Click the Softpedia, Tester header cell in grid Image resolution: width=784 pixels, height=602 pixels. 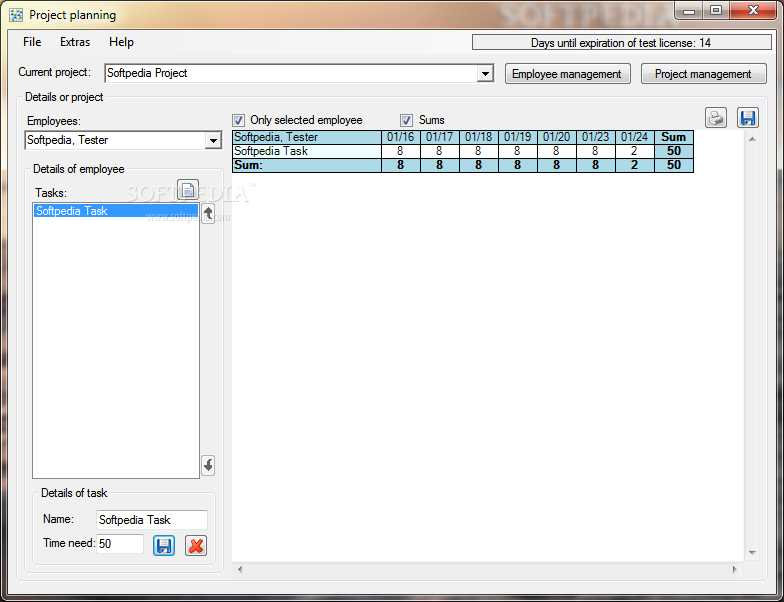tap(307, 137)
